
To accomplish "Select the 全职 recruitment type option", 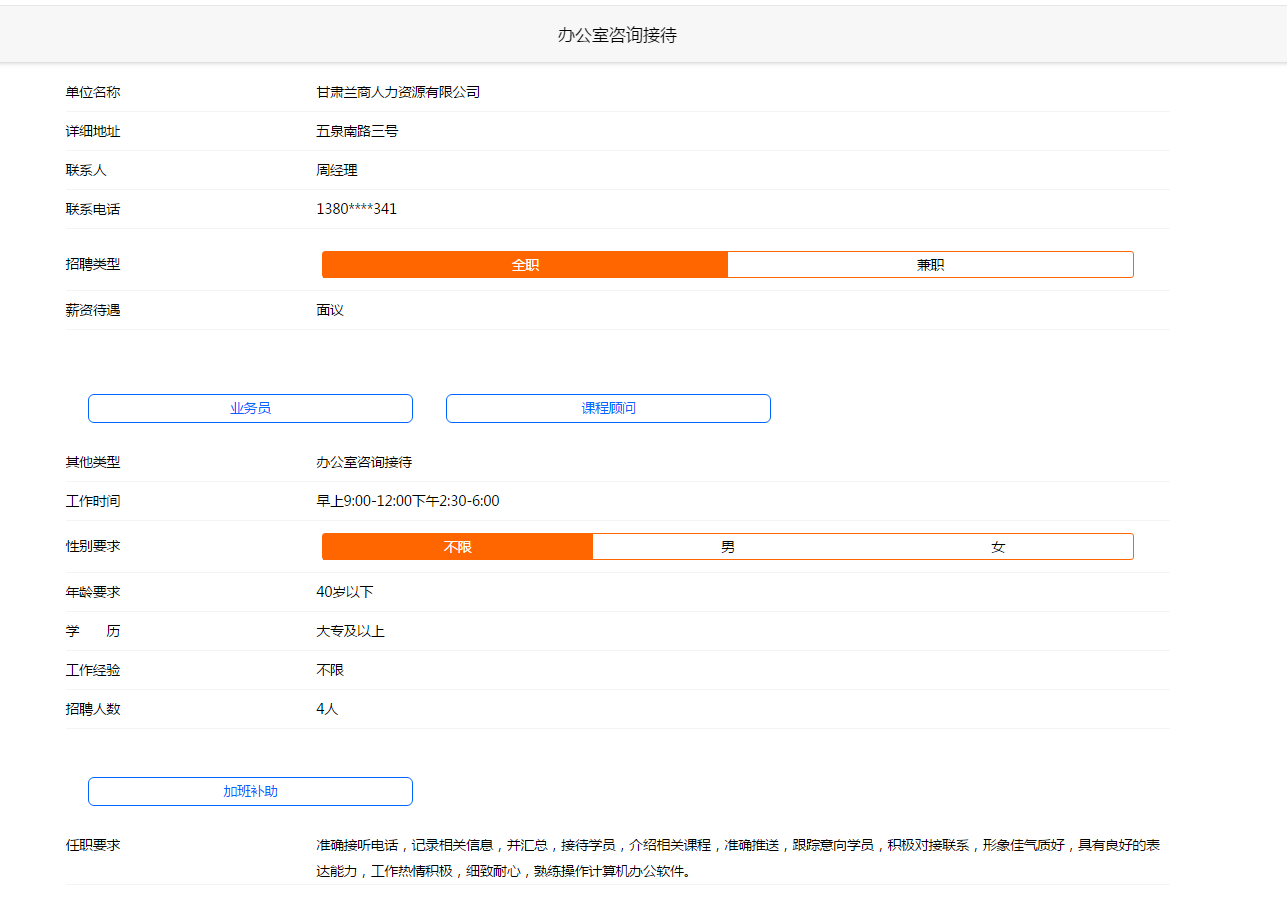I will 525,265.
